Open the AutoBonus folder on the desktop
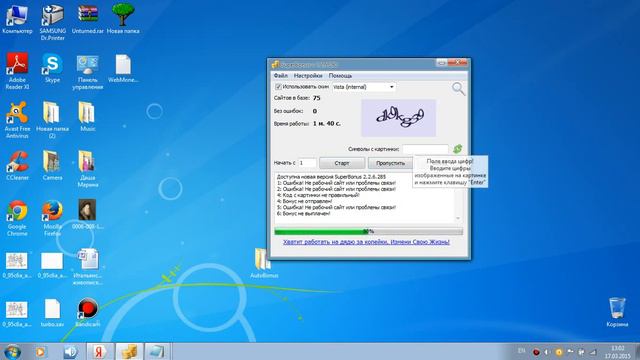This screenshot has width=640, height=360. (x=264, y=263)
